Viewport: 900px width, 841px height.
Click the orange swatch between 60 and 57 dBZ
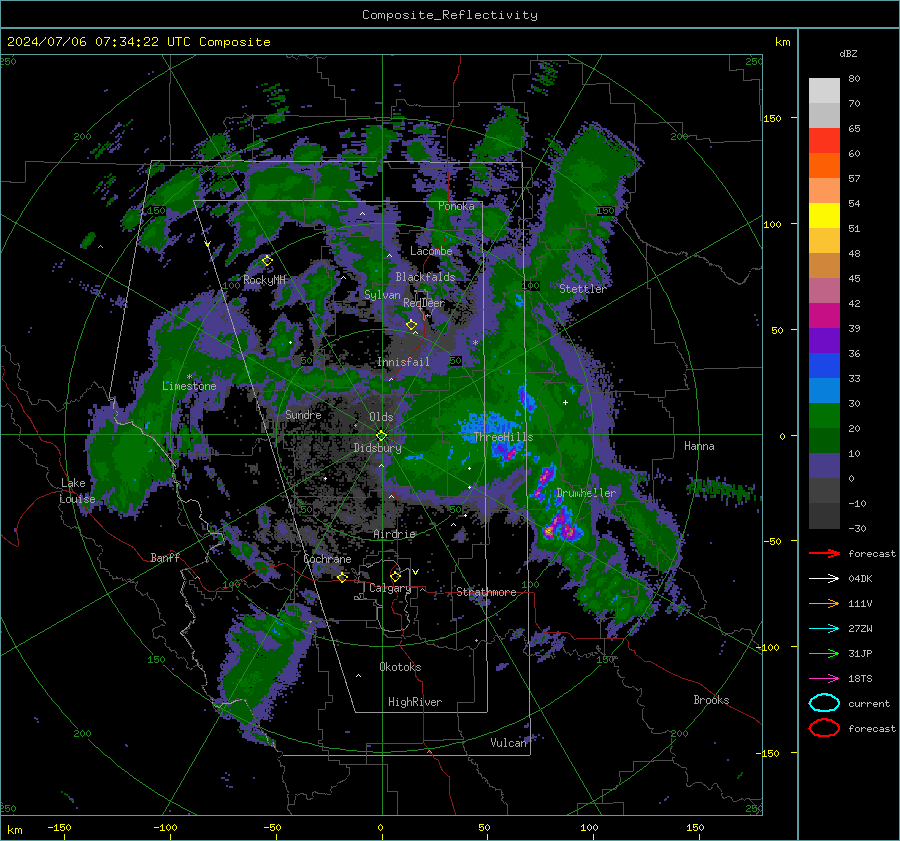pyautogui.click(x=824, y=165)
